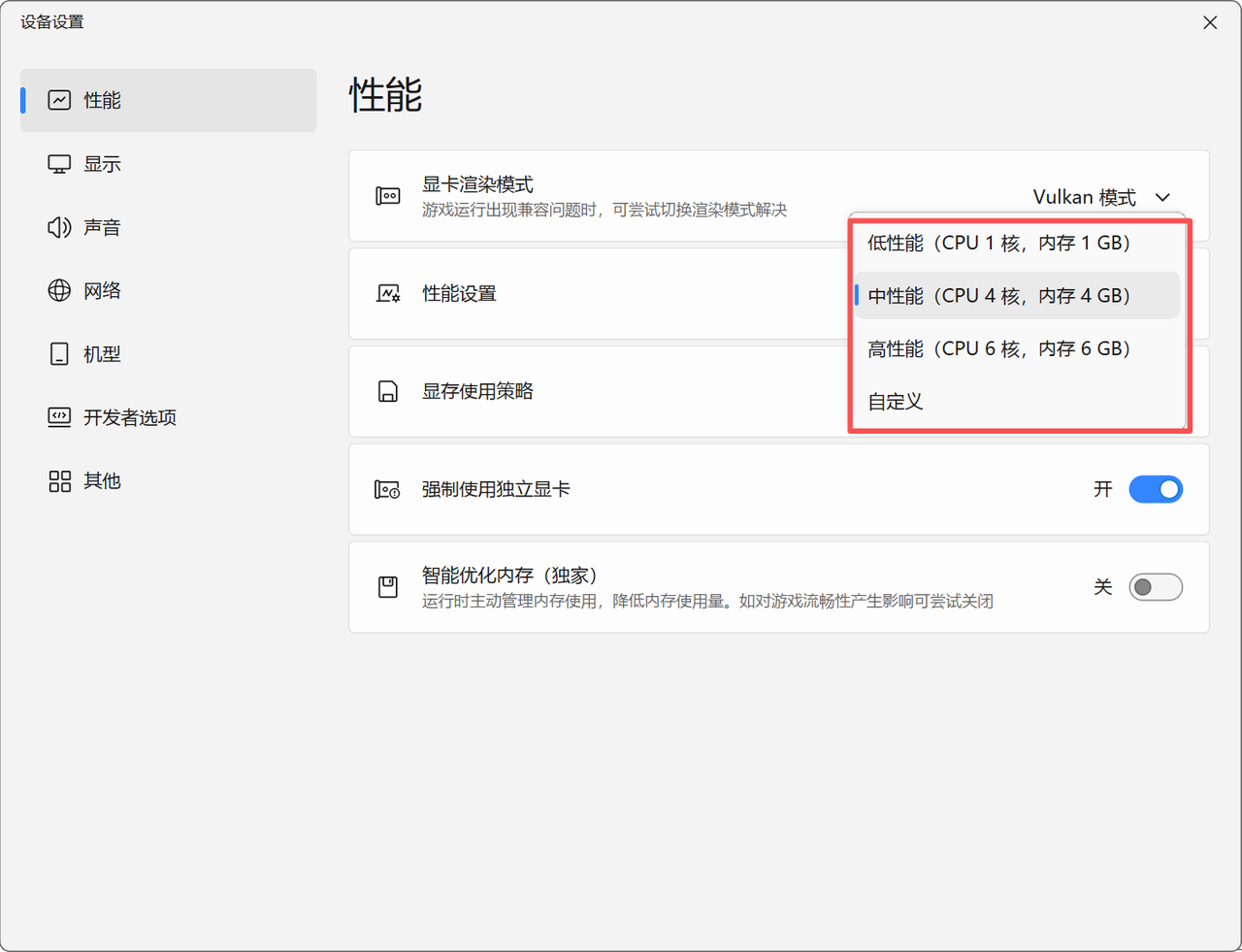Click the 显存使用策略 label

[477, 391]
